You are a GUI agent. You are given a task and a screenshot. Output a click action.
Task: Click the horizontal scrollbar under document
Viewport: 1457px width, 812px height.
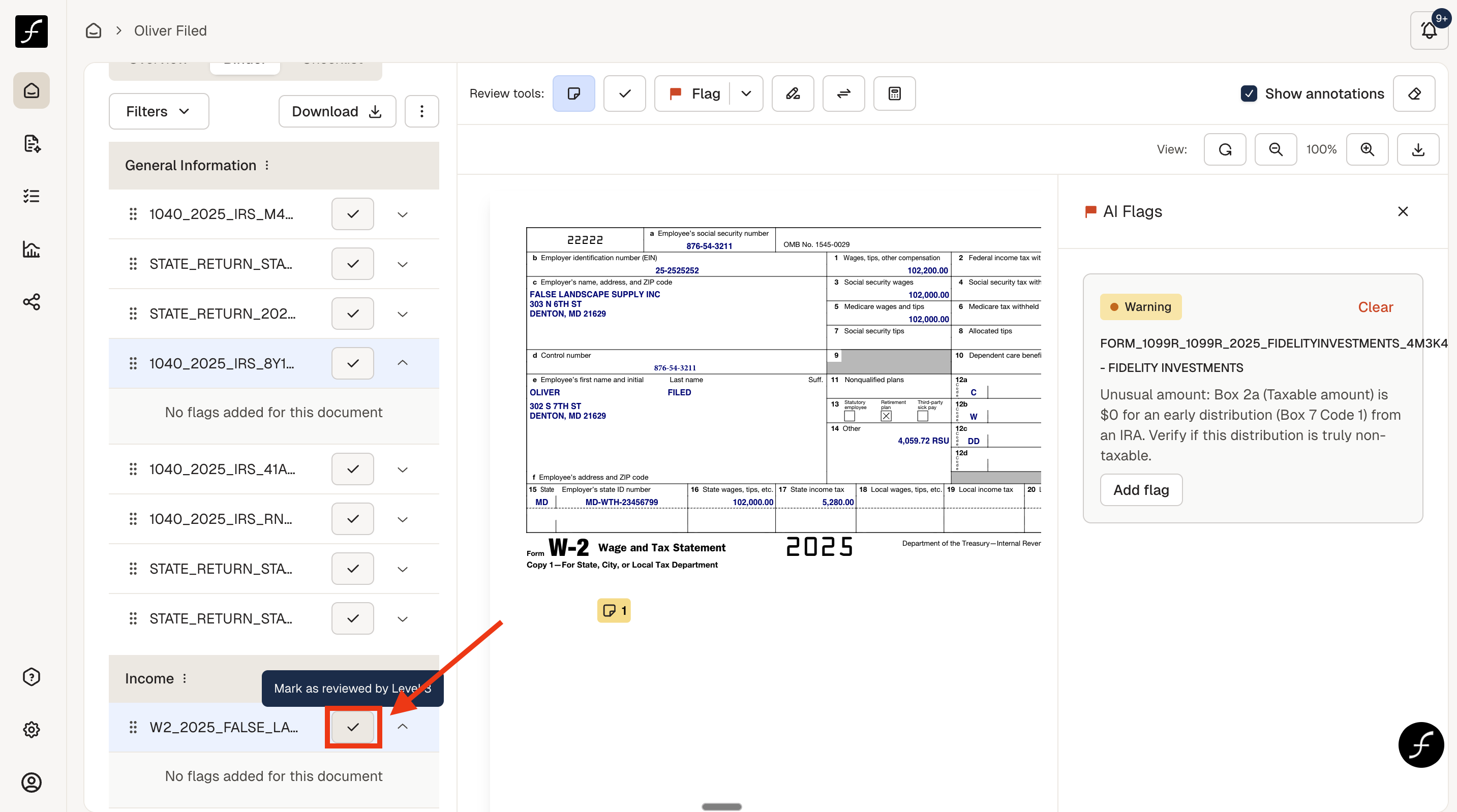721,807
